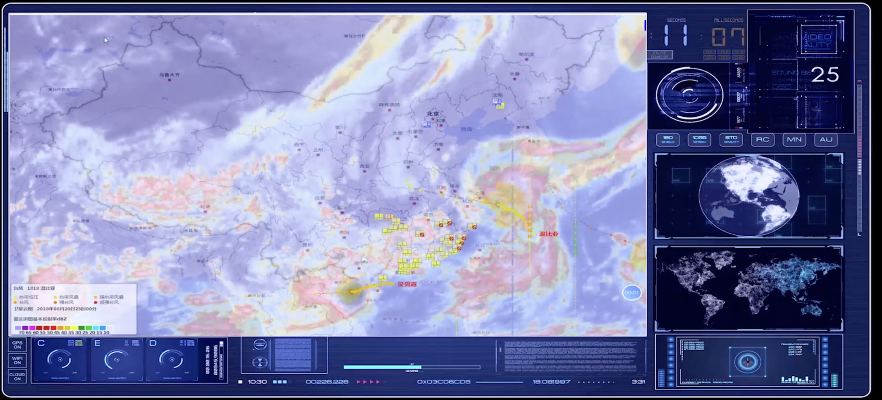Click the 00226.226 counter text
Screen dimensions: 882x400
tap(326, 382)
